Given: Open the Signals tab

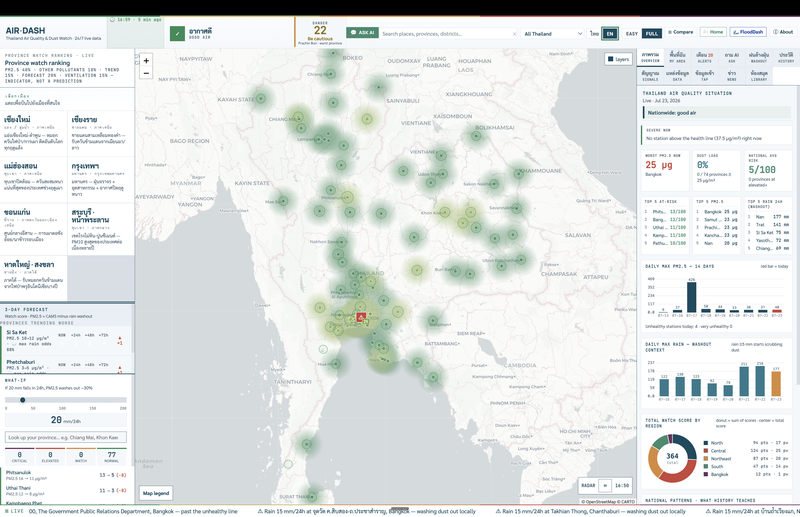Looking at the screenshot, I should (x=650, y=76).
